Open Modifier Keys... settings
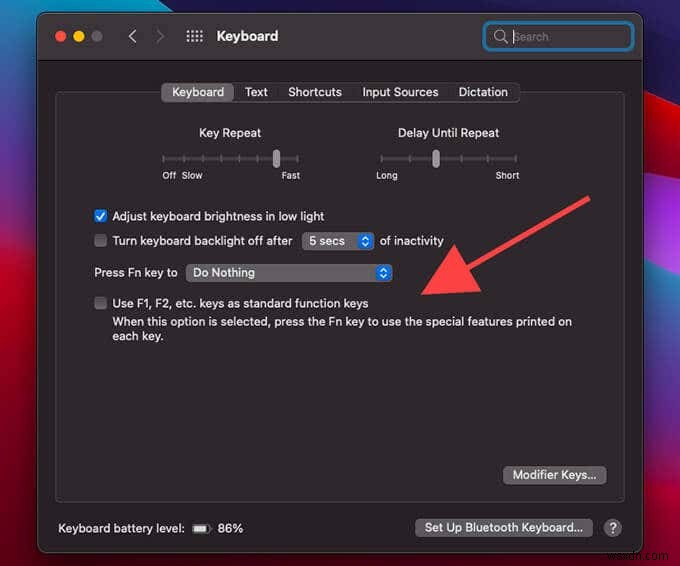Viewport: 680px width, 566px height. [x=555, y=475]
